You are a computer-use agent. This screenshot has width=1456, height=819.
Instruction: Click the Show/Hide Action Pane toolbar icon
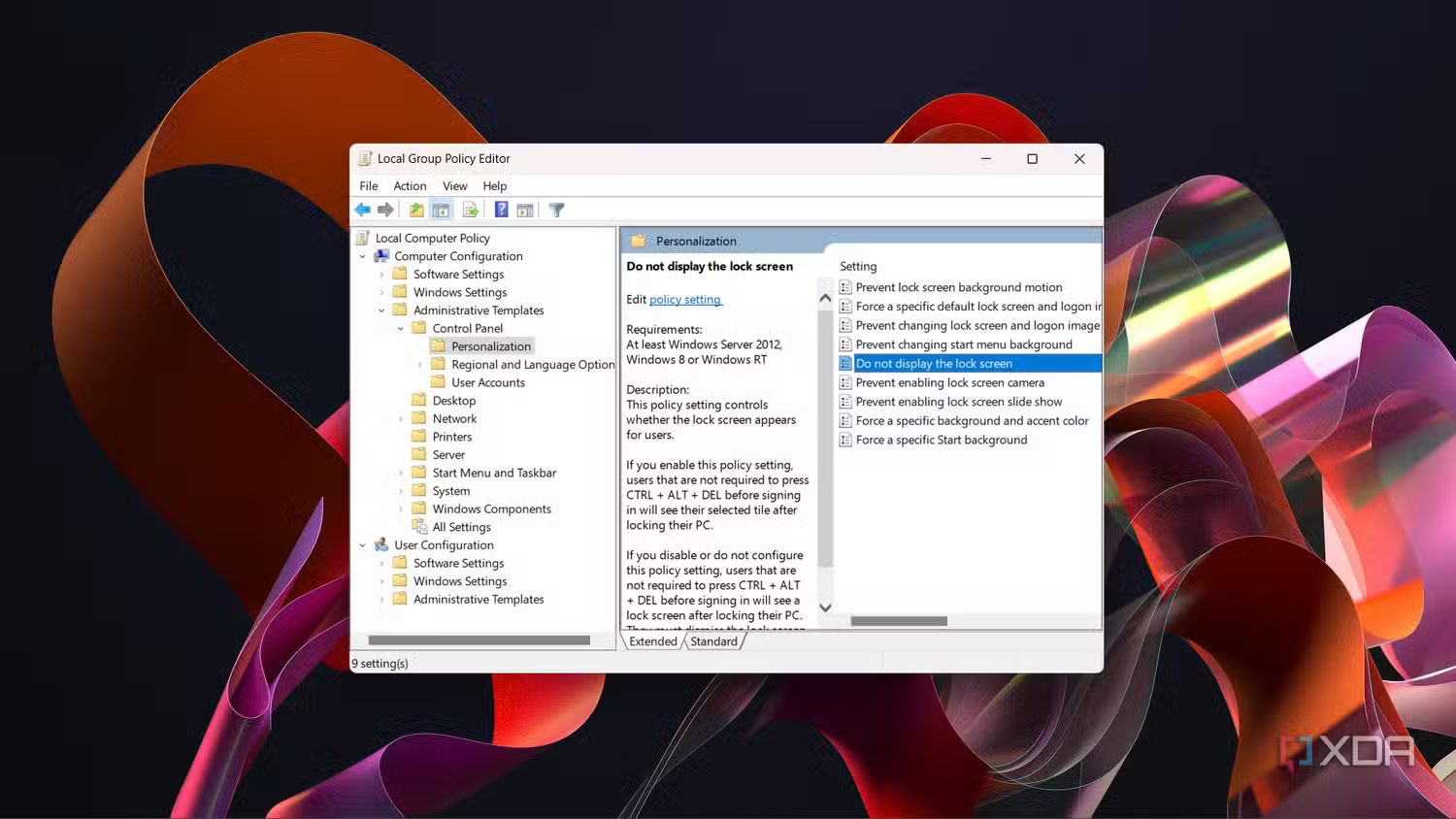(x=525, y=209)
